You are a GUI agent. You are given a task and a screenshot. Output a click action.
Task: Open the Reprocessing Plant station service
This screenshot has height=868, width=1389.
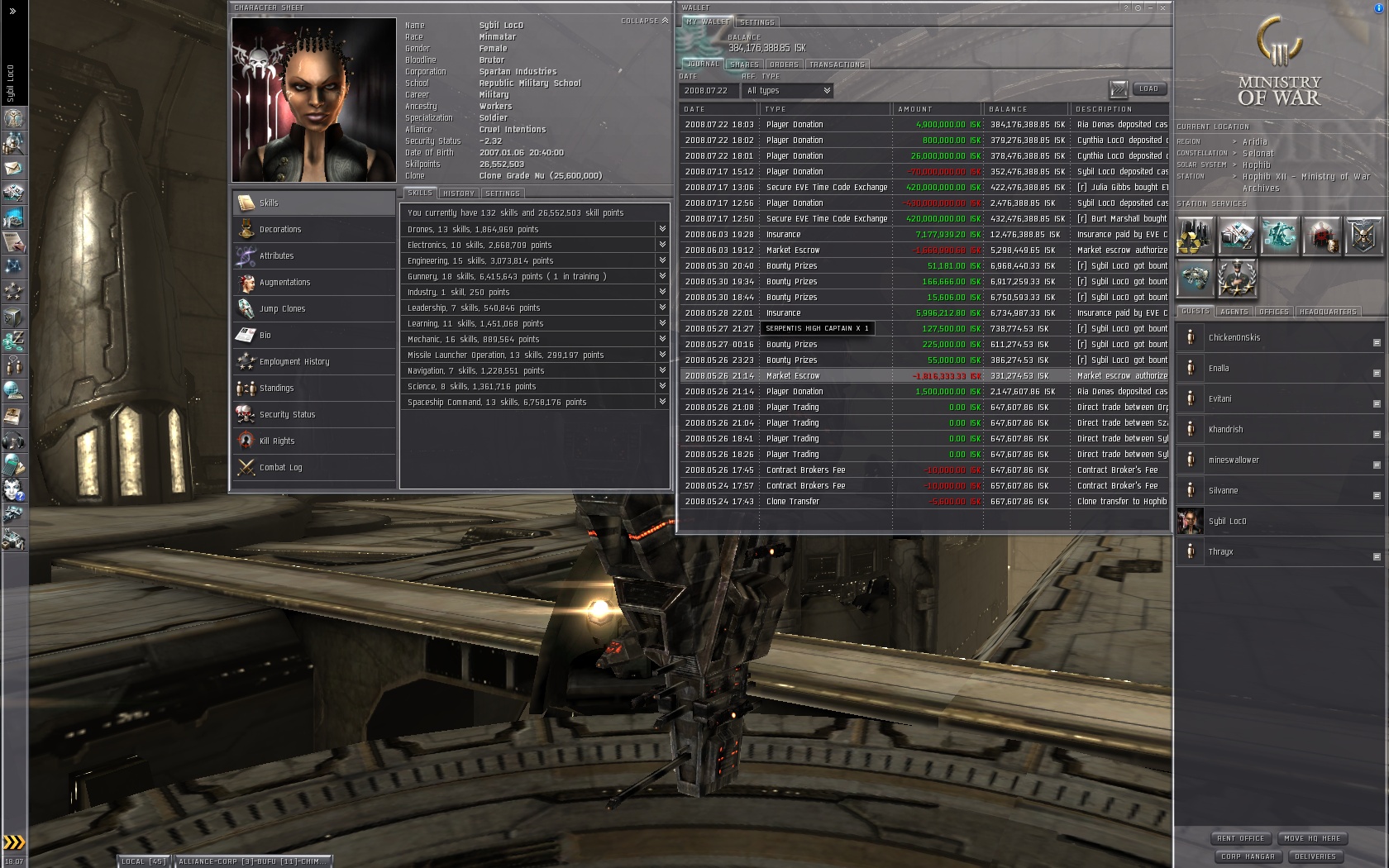(x=1195, y=236)
